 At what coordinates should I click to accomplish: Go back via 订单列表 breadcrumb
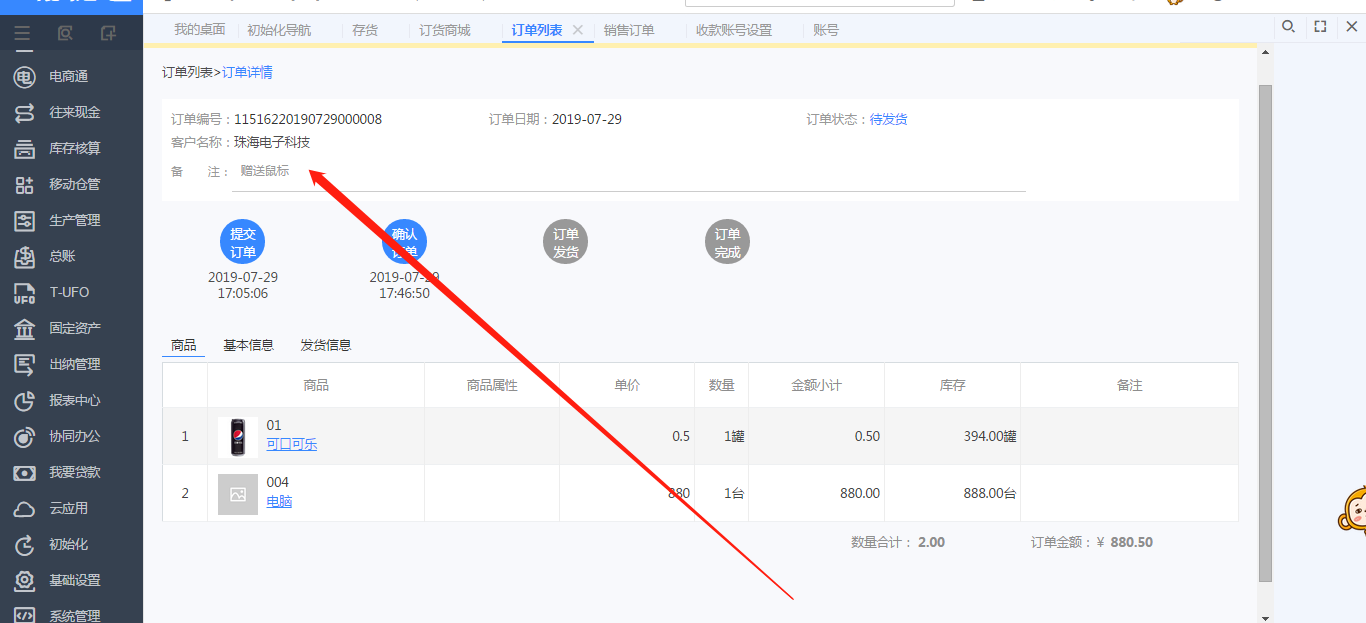pos(187,72)
